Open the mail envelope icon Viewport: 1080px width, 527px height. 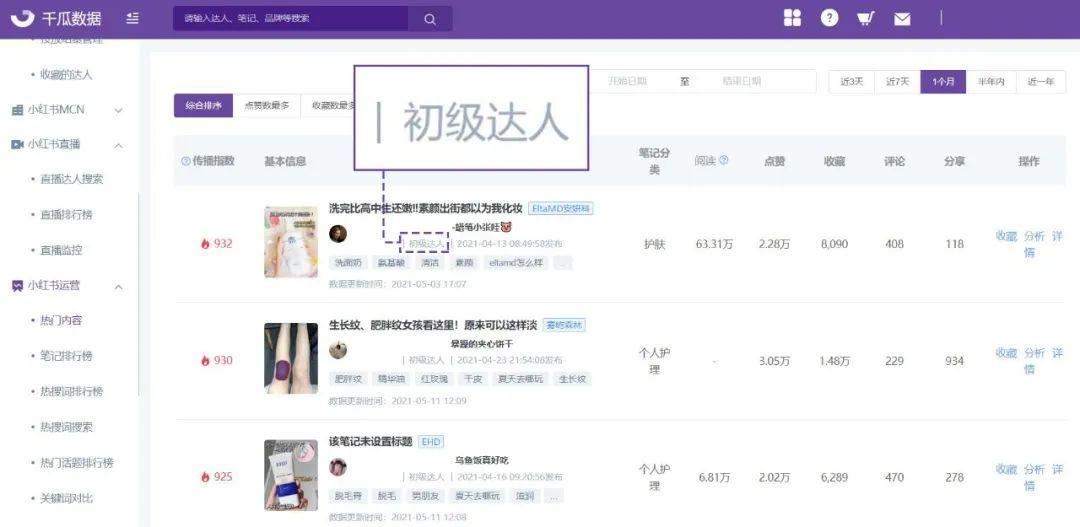click(902, 18)
